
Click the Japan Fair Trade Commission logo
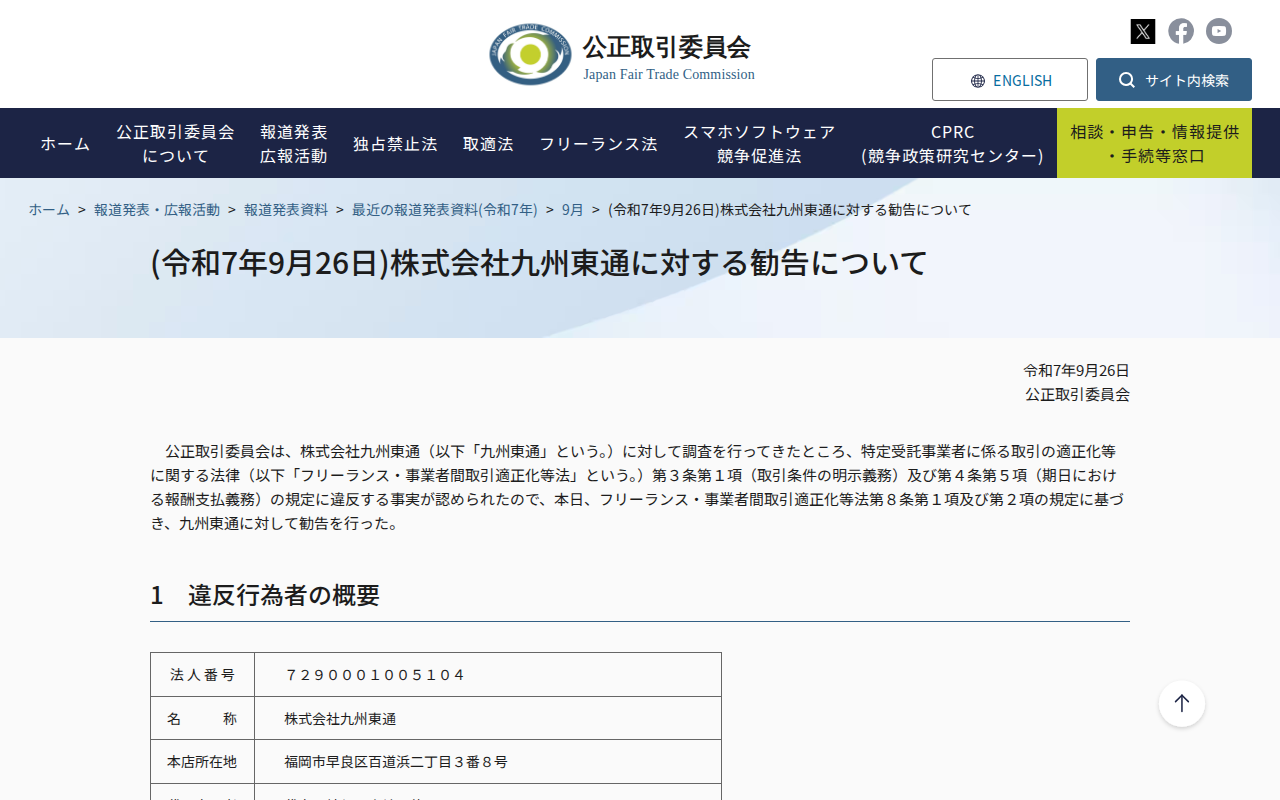pyautogui.click(x=530, y=54)
